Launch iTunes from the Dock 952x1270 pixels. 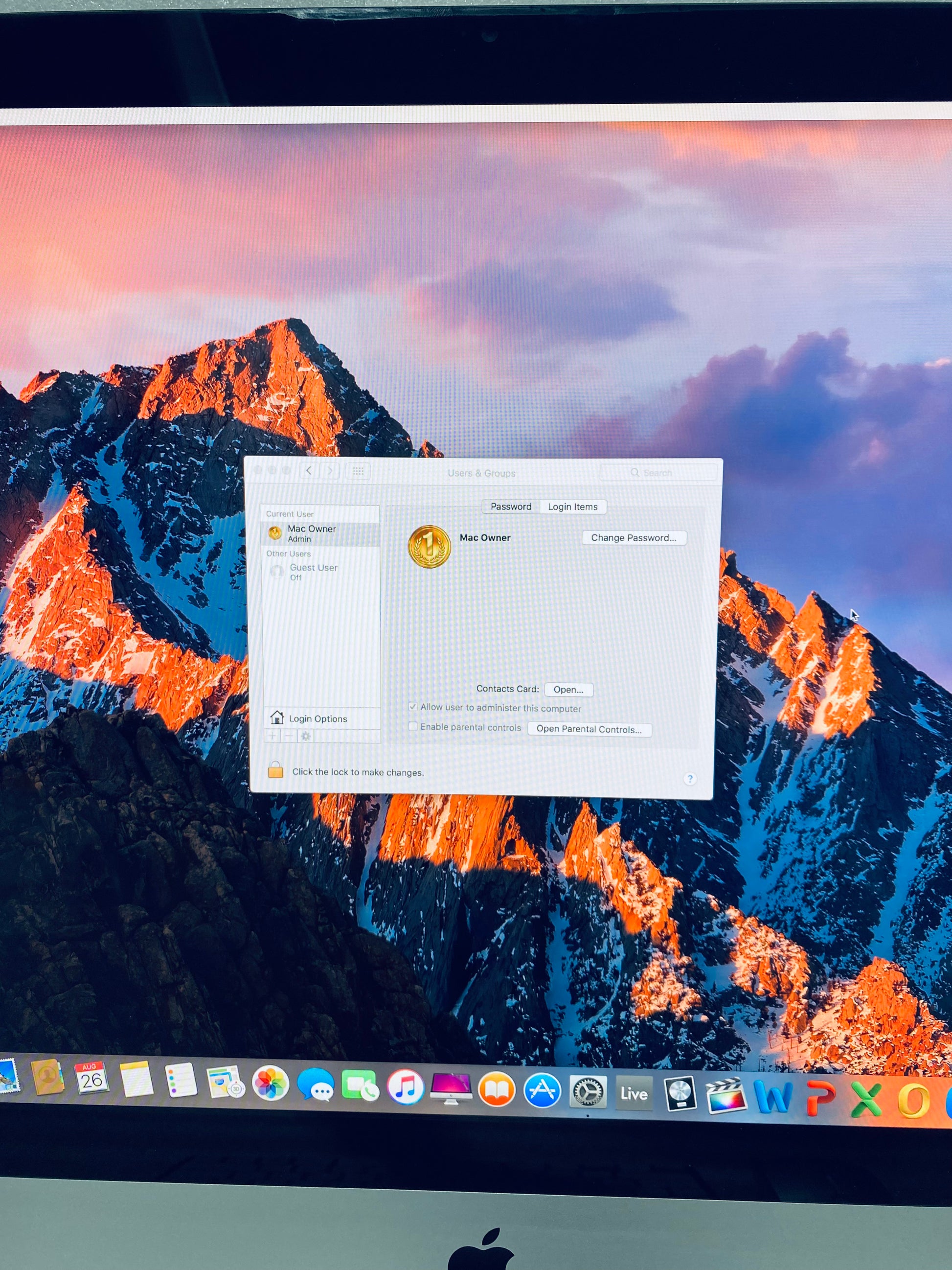405,1087
